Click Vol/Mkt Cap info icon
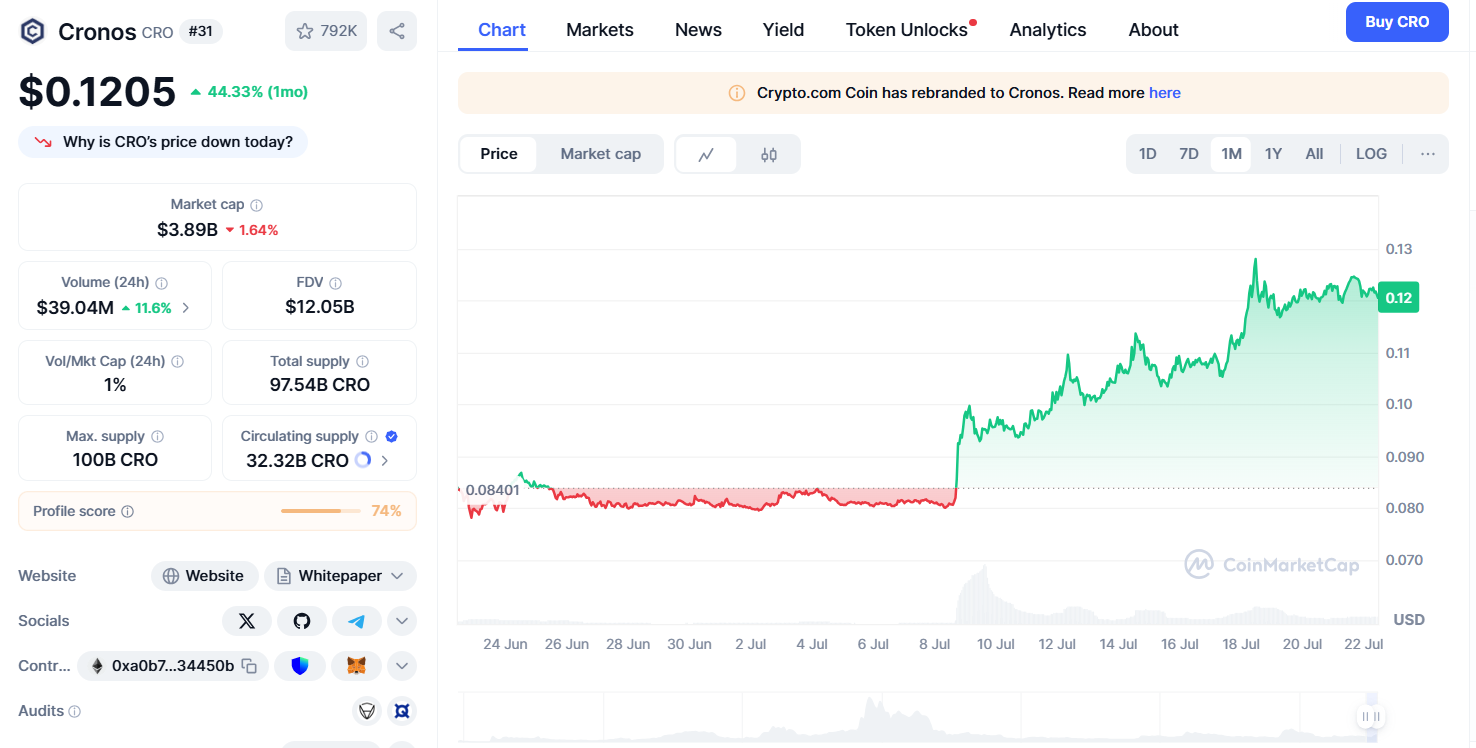The height and width of the screenshot is (748, 1476). (x=178, y=361)
